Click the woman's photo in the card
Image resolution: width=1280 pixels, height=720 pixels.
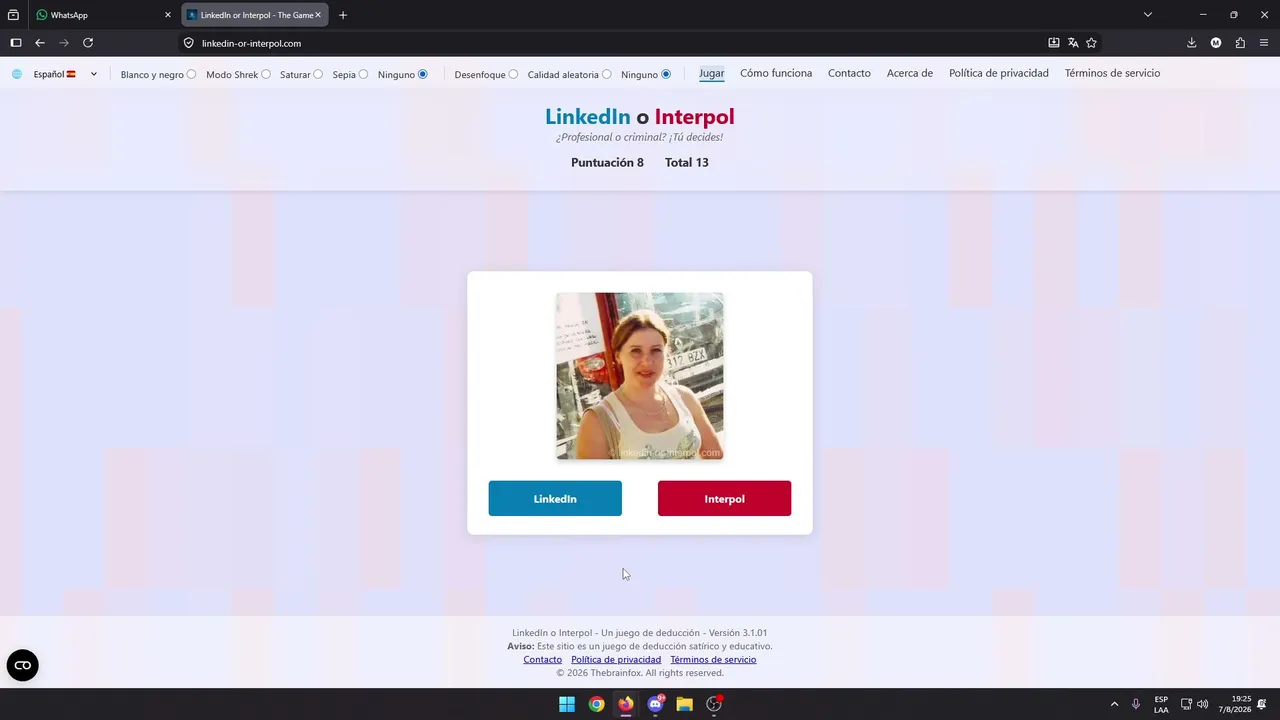(x=640, y=376)
